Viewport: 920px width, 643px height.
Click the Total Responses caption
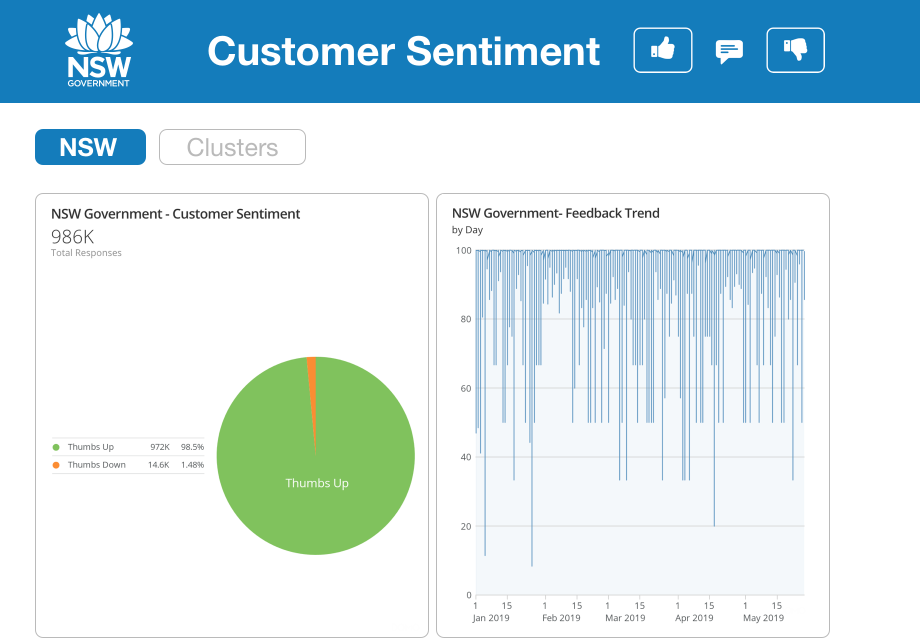click(86, 253)
